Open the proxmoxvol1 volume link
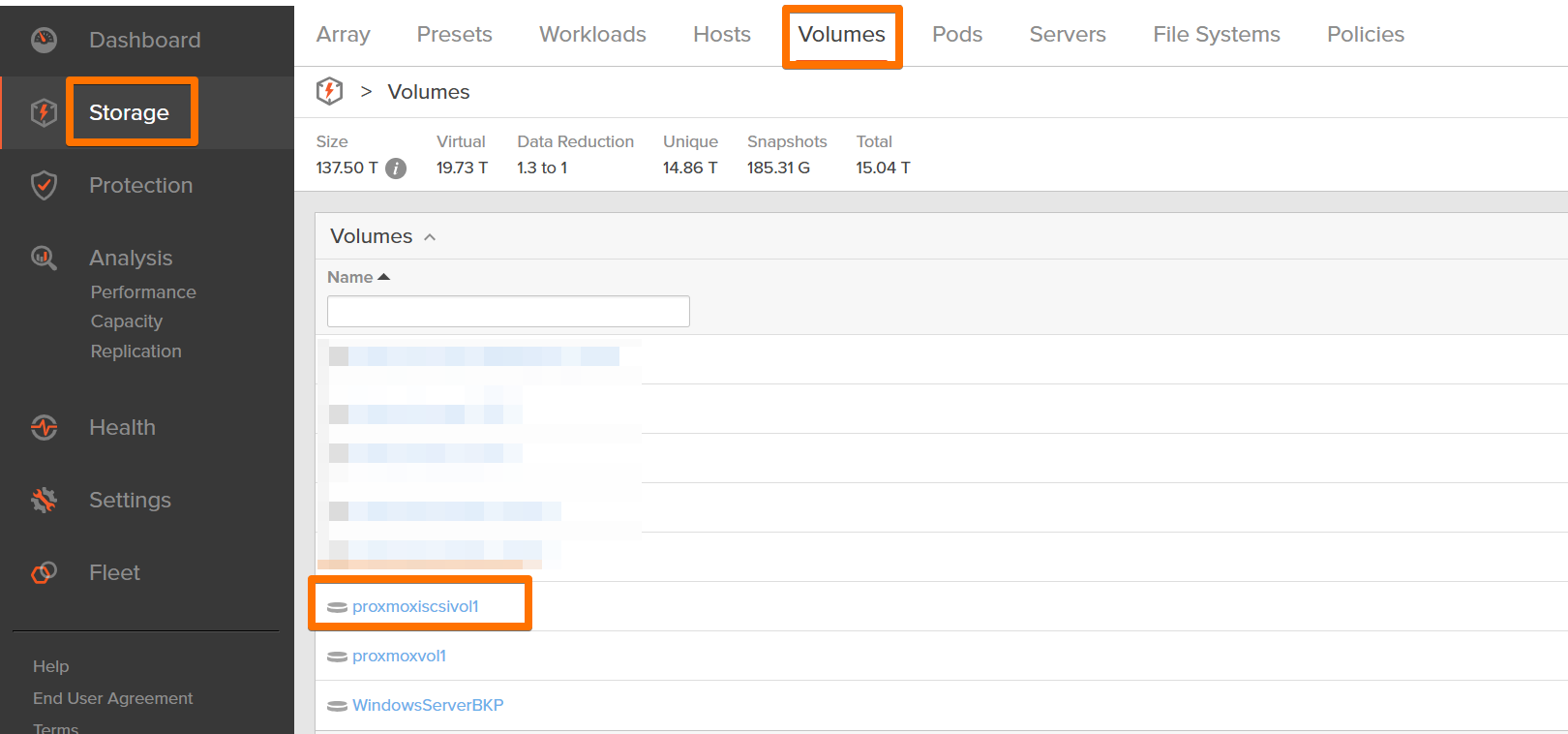1568x734 pixels. [x=399, y=656]
